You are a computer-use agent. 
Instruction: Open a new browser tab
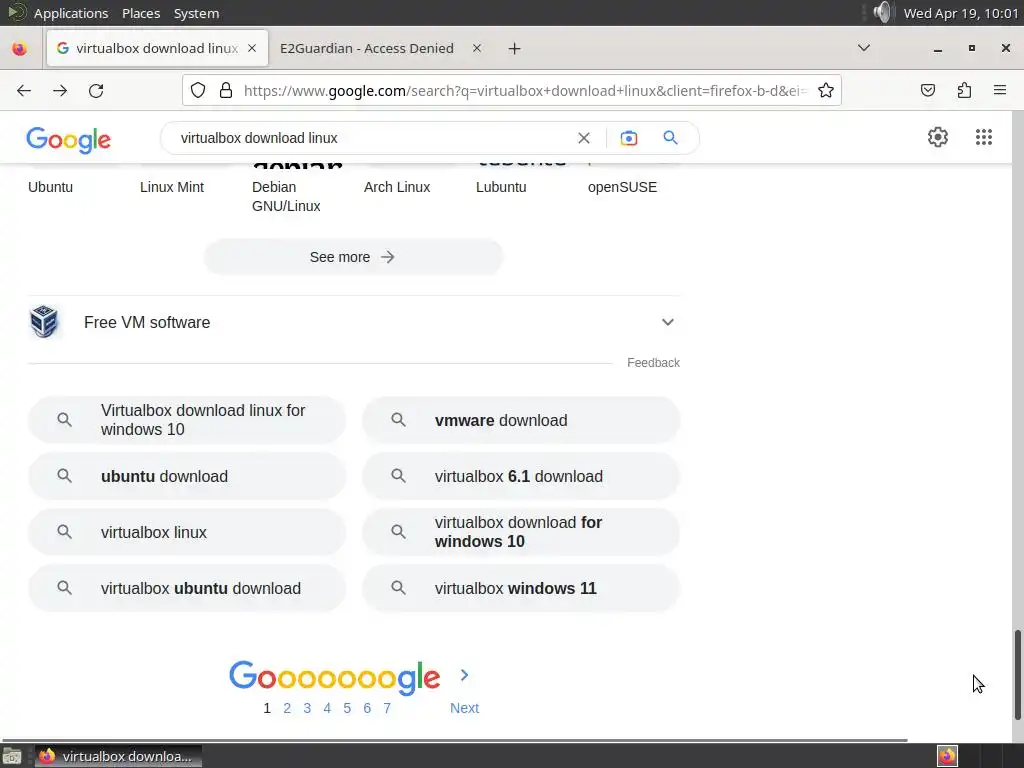tap(515, 48)
